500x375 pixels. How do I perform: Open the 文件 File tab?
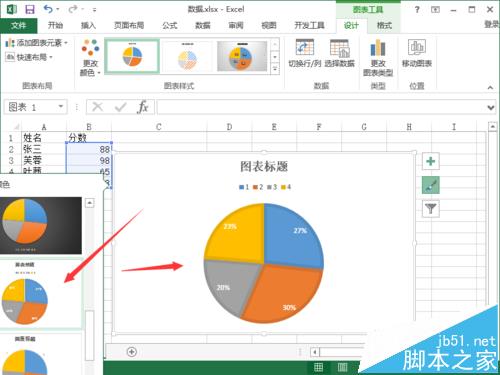[x=18, y=25]
